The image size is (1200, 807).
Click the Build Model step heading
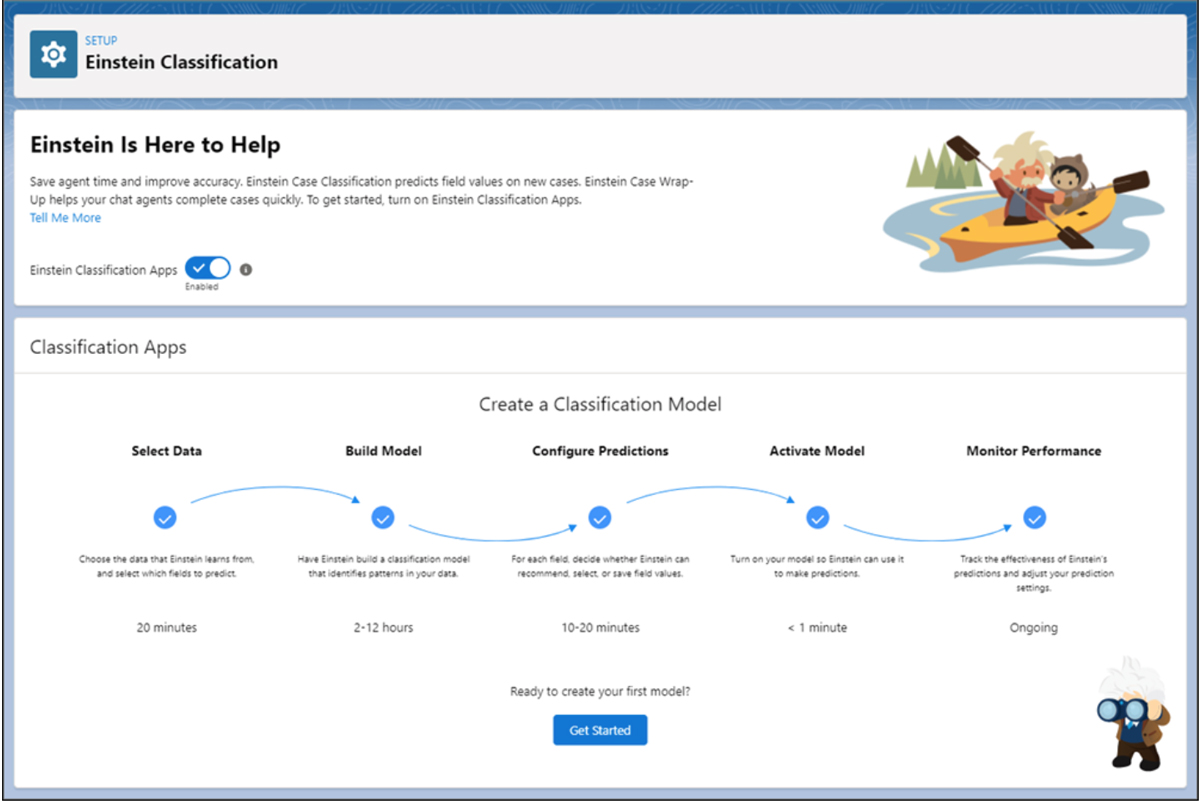tap(383, 451)
